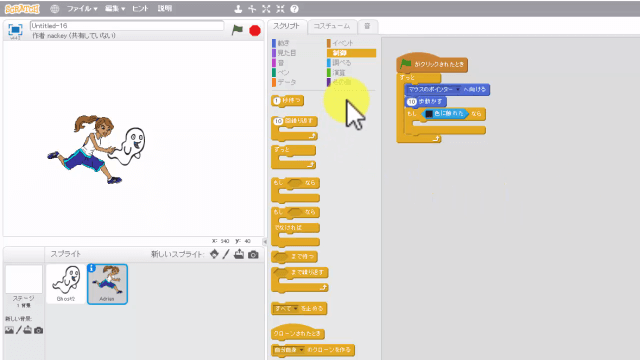Select the 調べる block category

click(341, 63)
